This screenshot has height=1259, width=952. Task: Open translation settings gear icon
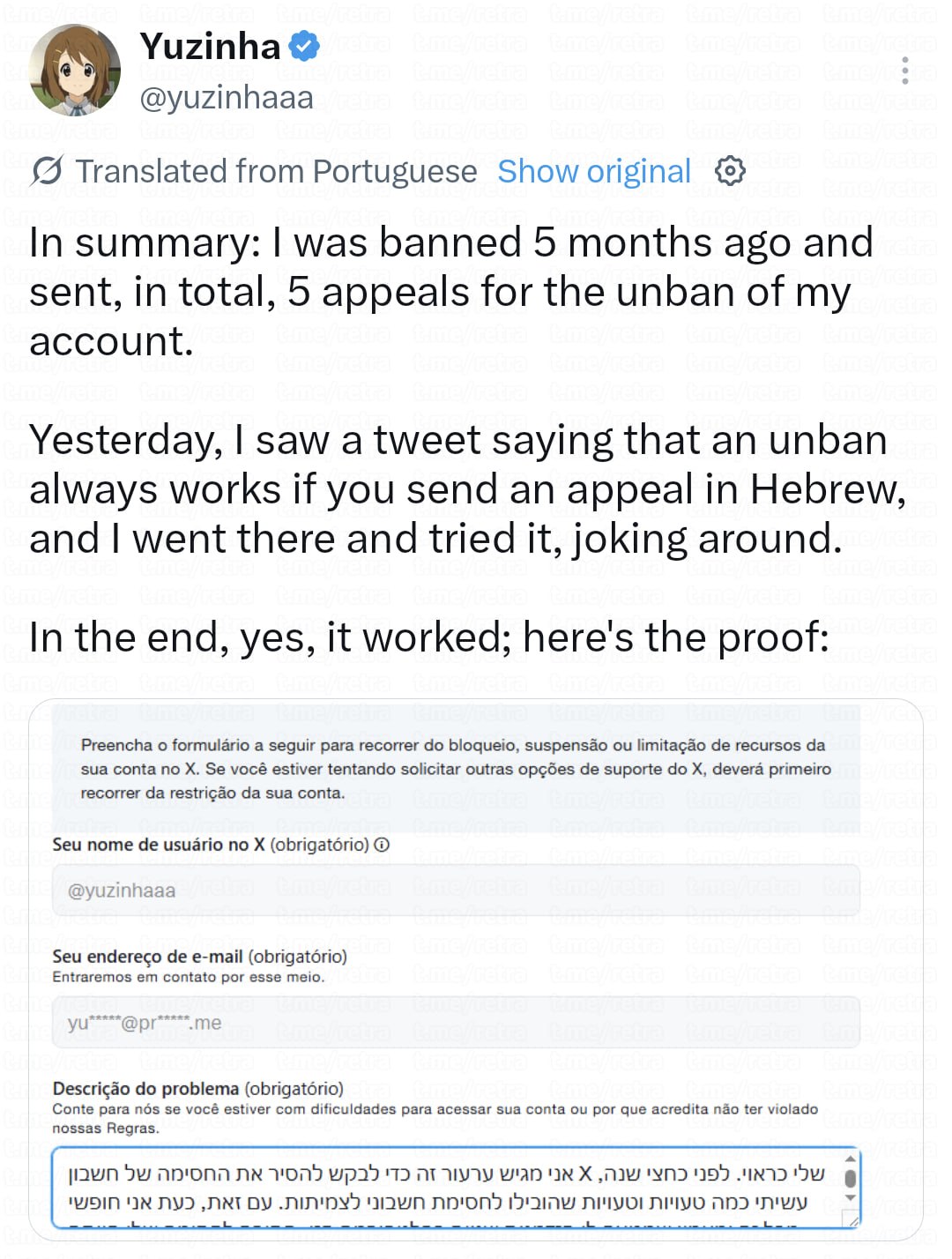click(x=730, y=171)
